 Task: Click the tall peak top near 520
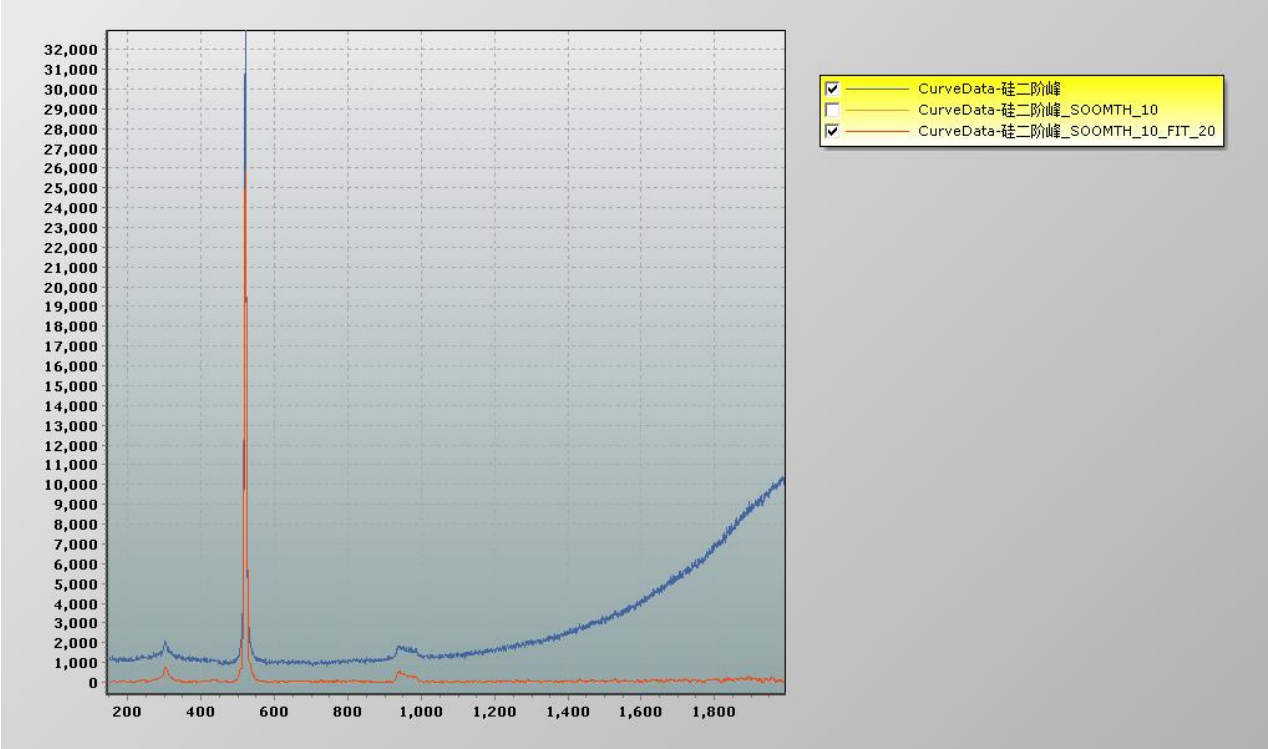[245, 40]
